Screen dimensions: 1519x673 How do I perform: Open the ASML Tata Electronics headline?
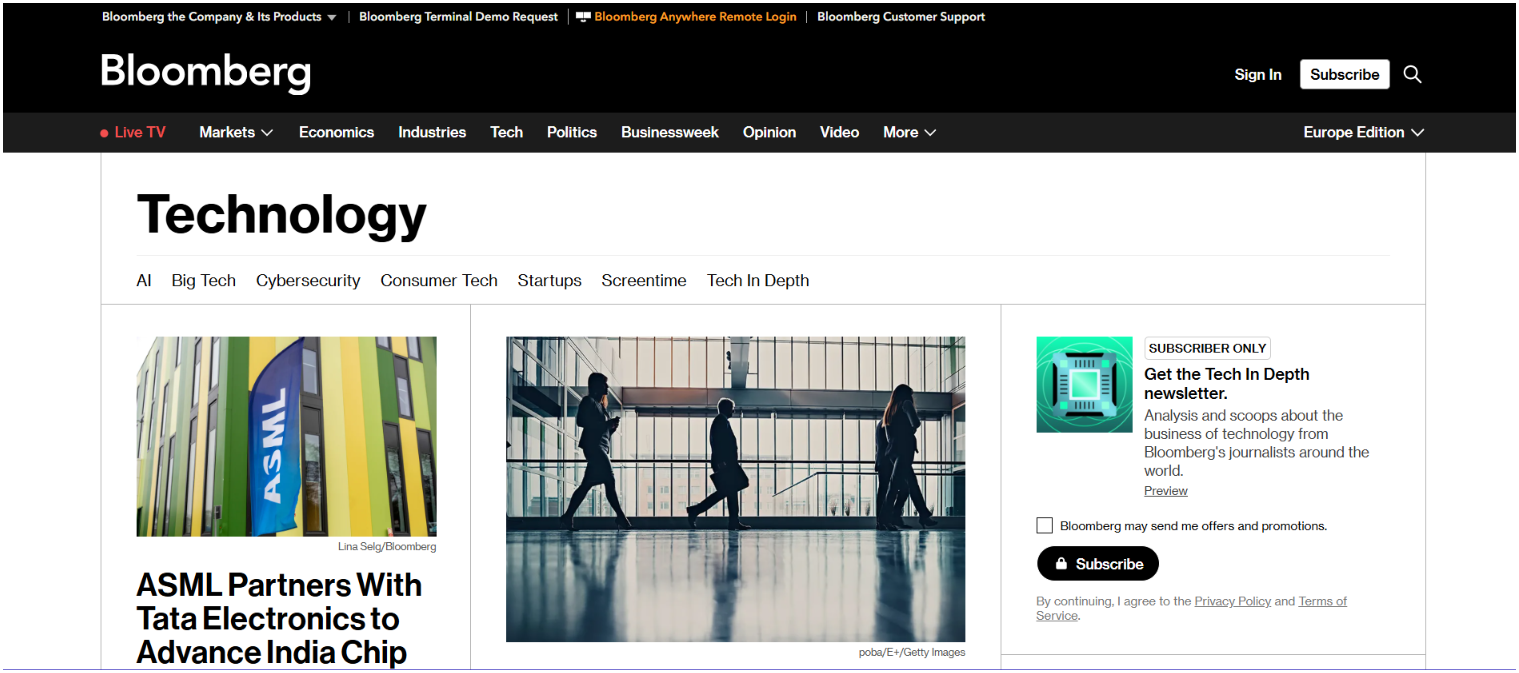pyautogui.click(x=279, y=618)
